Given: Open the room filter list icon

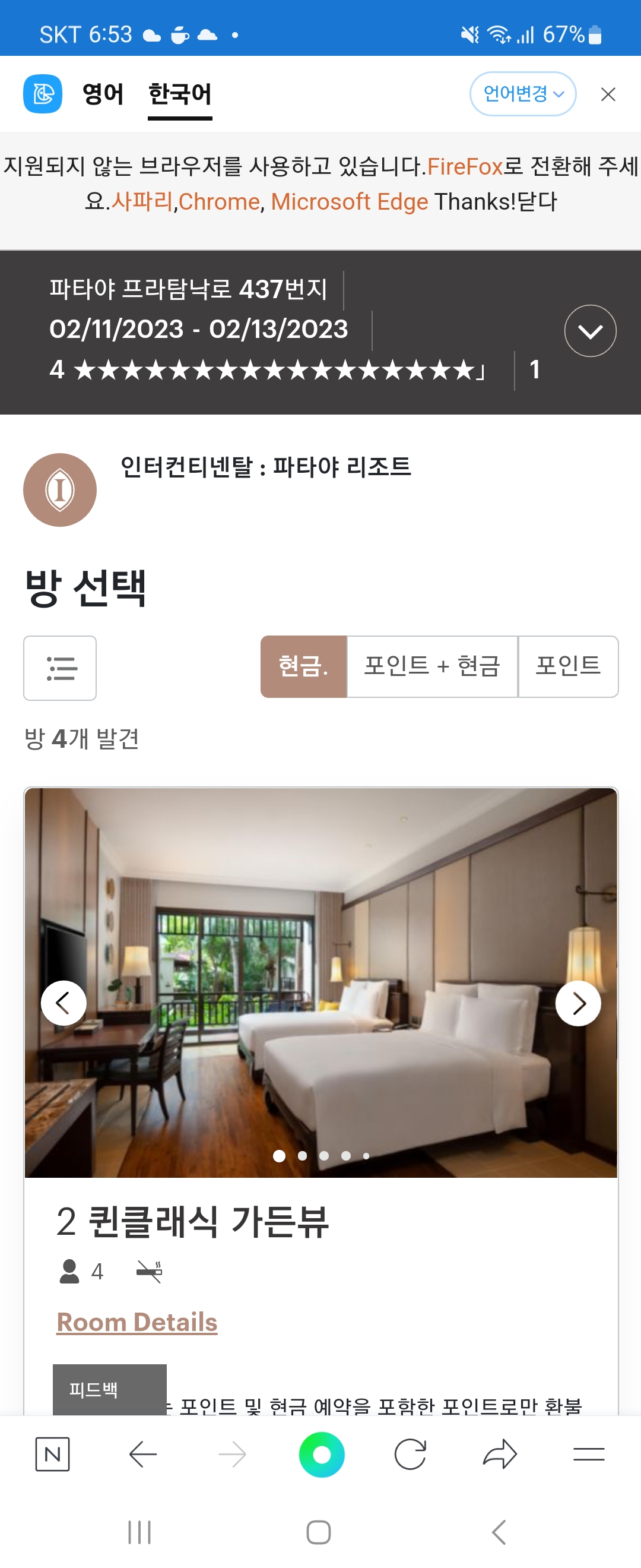Looking at the screenshot, I should (x=59, y=668).
